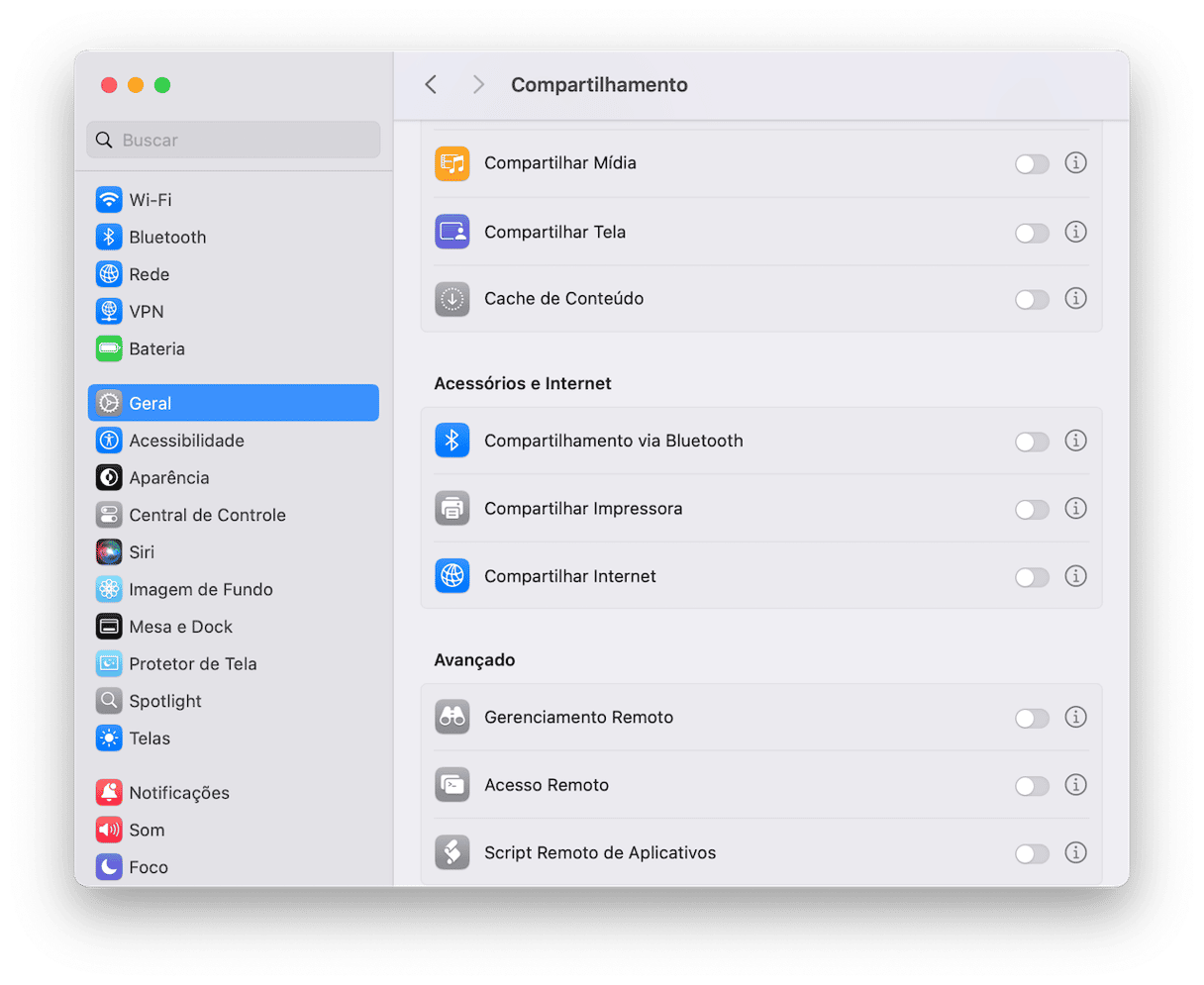Select Imagem de Fundo in sidebar
The height and width of the screenshot is (985, 1204).
coord(234,589)
